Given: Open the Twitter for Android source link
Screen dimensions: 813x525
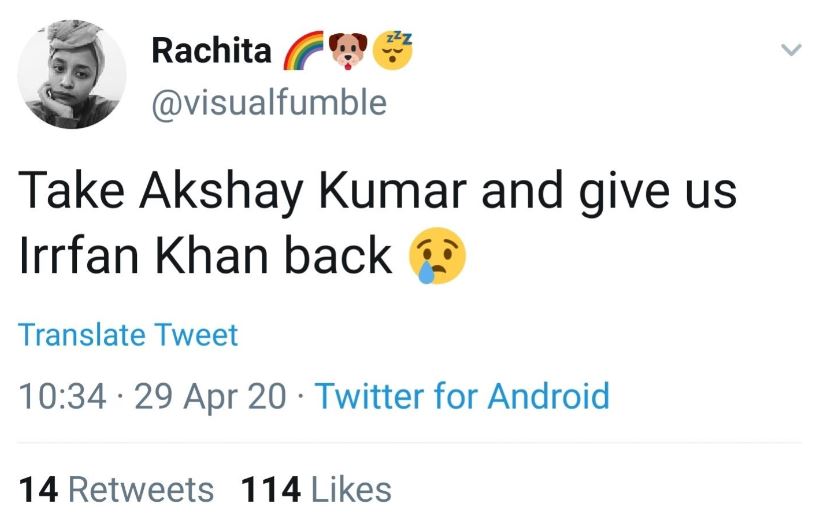Looking at the screenshot, I should point(462,396).
